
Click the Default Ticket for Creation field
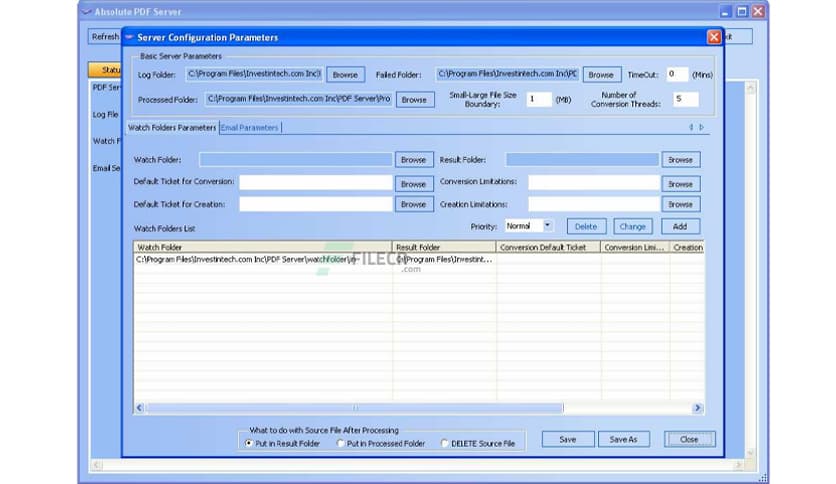click(x=316, y=204)
